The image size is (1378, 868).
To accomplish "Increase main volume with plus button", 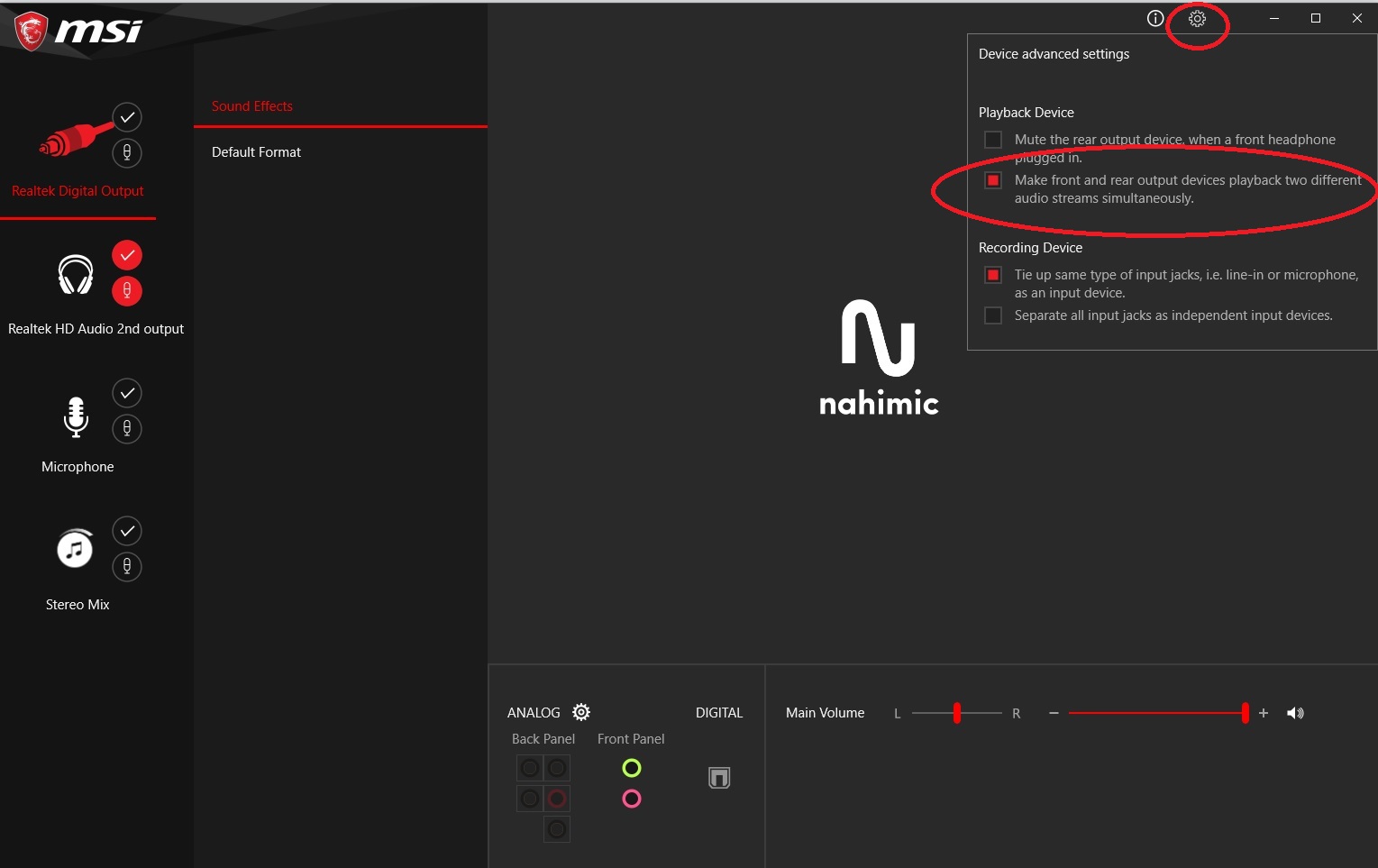I will (x=1264, y=713).
